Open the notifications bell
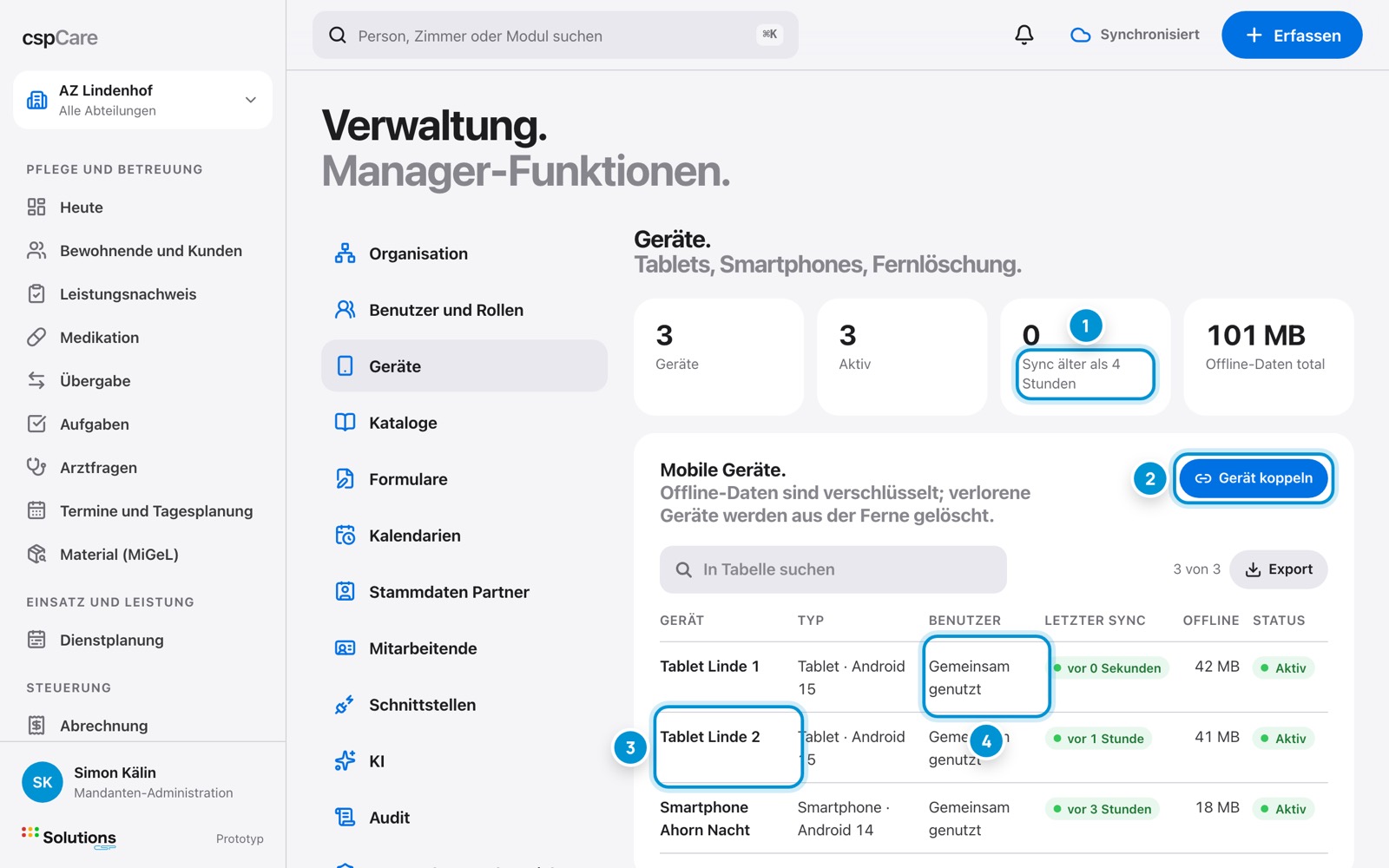The image size is (1389, 868). pos(1024,35)
